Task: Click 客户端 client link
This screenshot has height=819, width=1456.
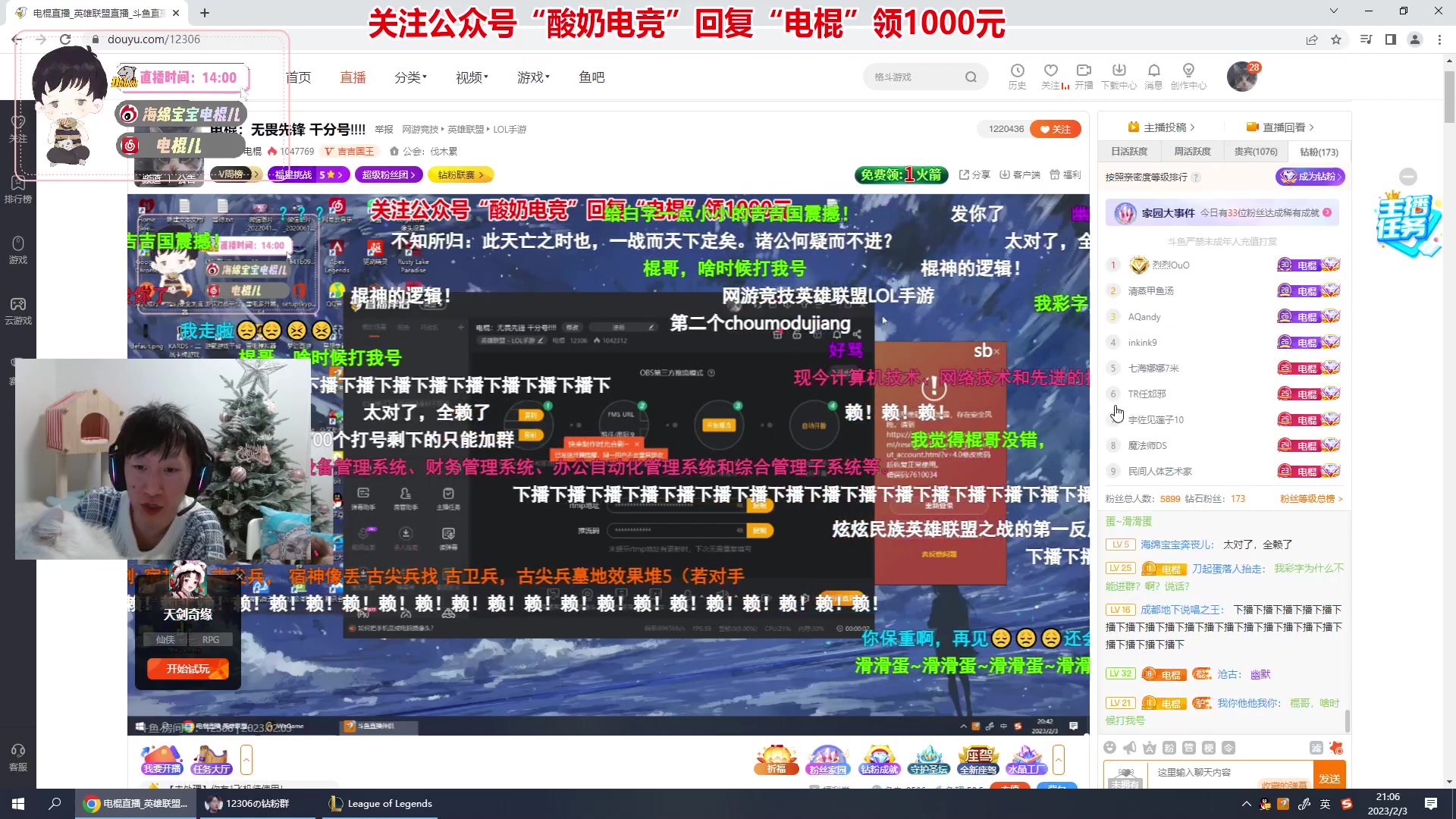Action: 1020,174
